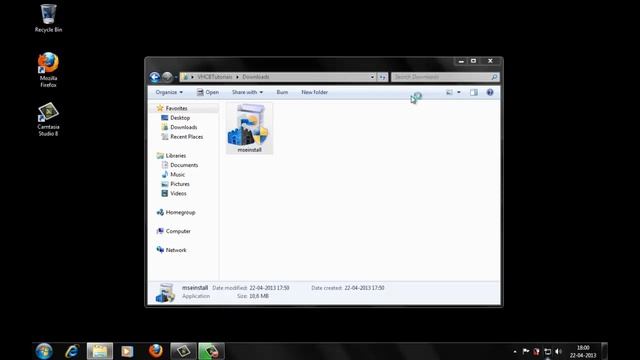Viewport: 640px width, 360px height.
Task: Open the views dropdown arrow
Action: click(x=459, y=92)
